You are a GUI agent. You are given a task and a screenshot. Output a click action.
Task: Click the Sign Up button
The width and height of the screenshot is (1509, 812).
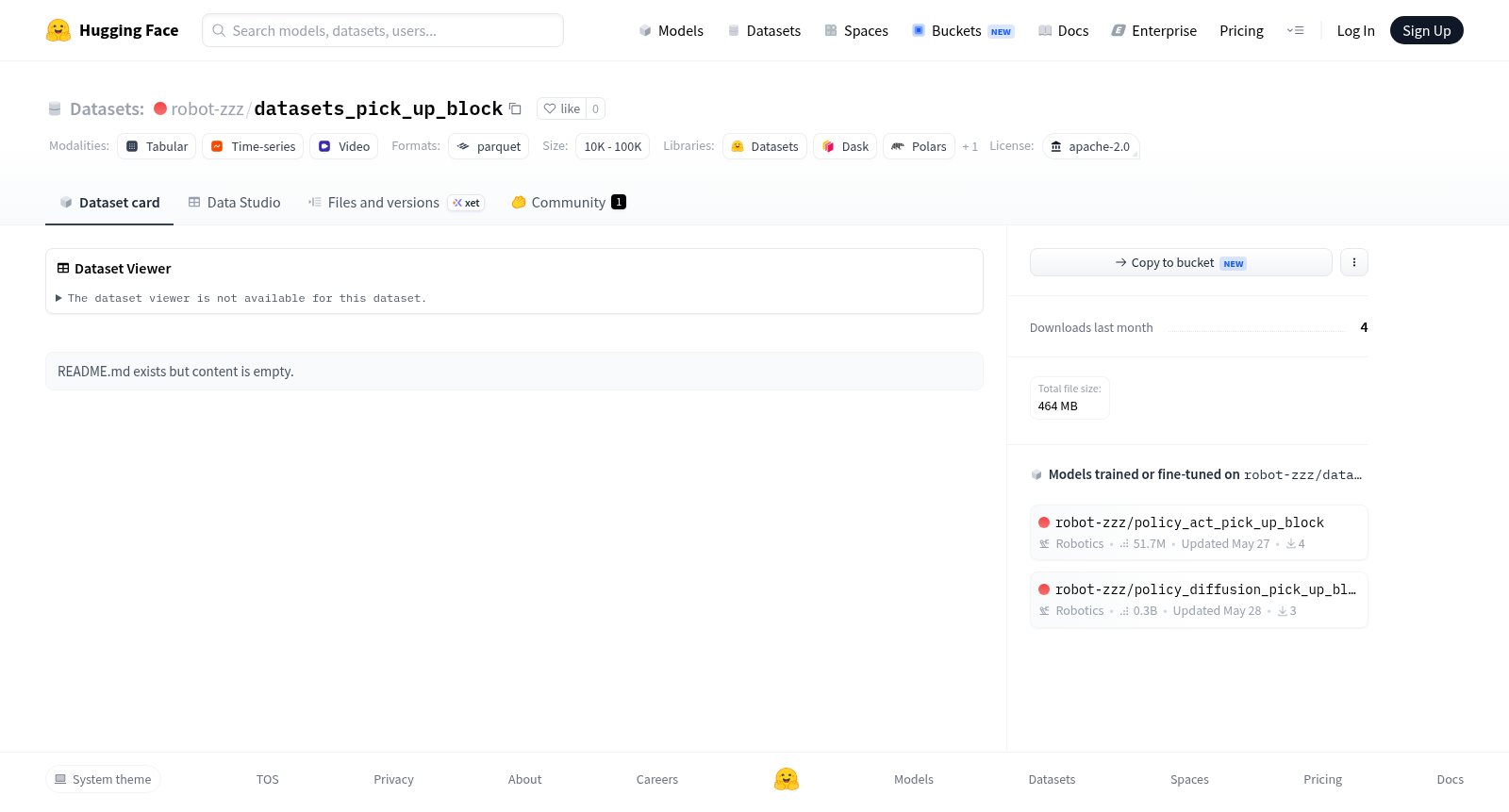1426,30
